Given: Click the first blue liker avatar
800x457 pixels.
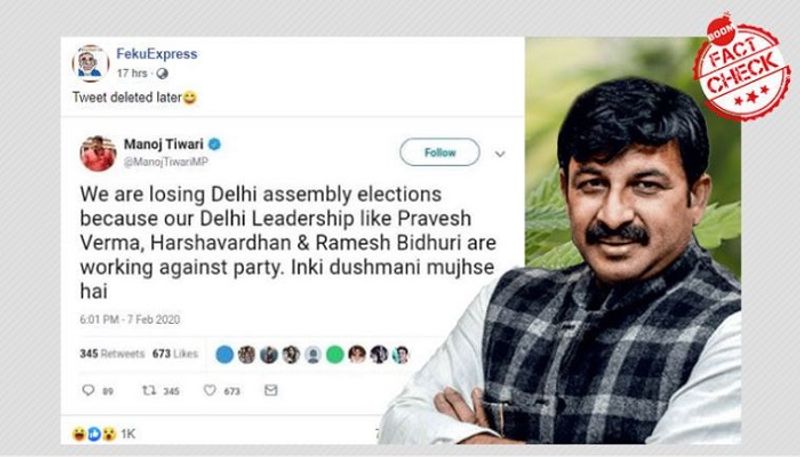Looking at the screenshot, I should pos(224,354).
